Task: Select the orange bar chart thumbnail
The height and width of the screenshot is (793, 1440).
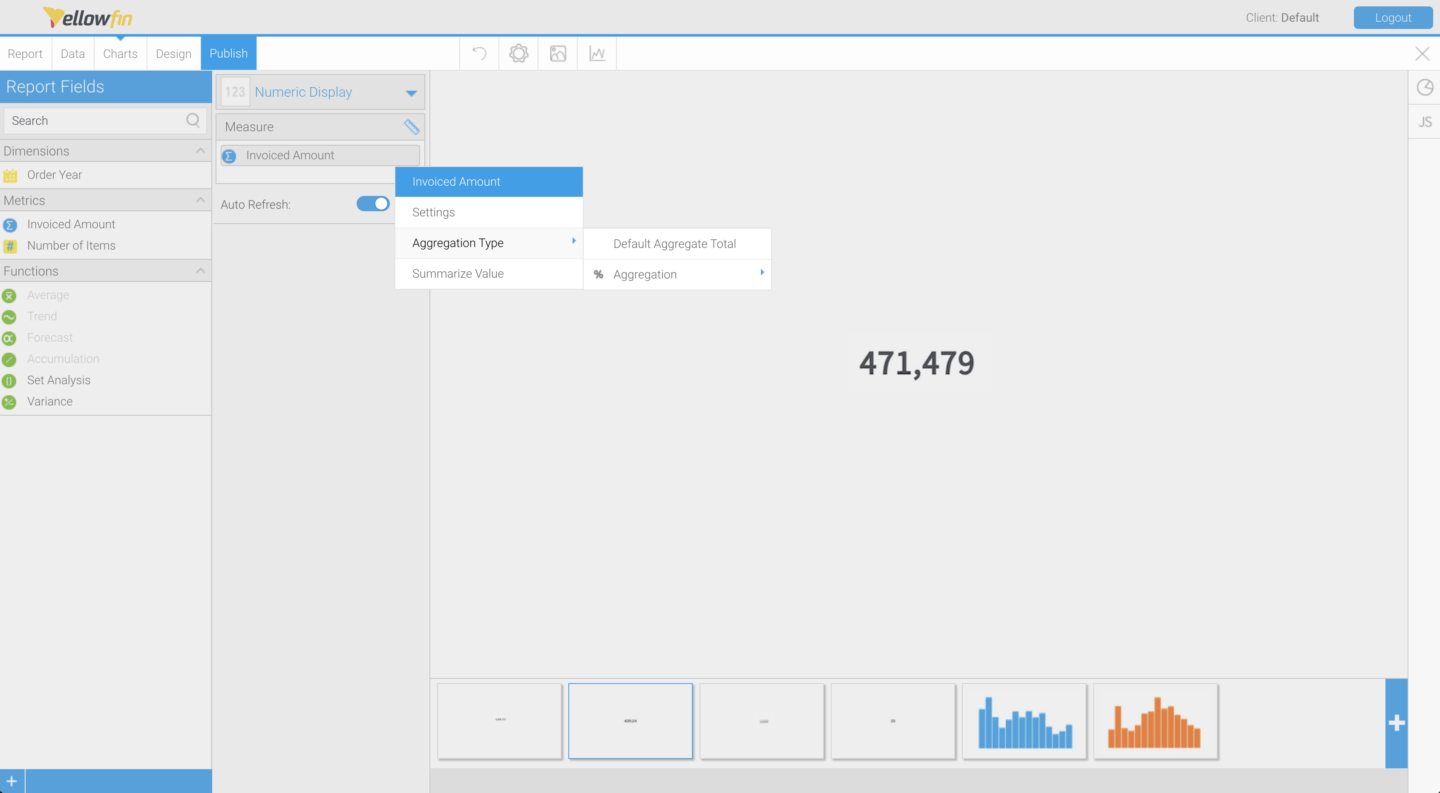Action: click(x=1155, y=720)
